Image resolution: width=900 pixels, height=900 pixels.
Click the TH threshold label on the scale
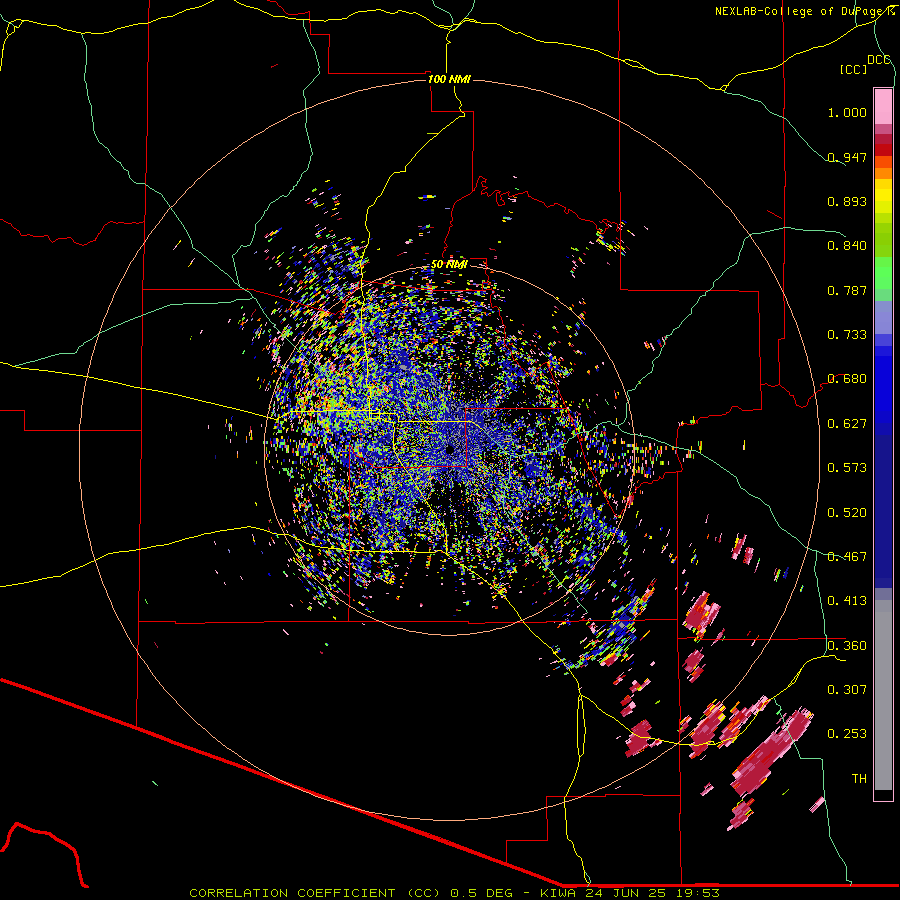[859, 778]
